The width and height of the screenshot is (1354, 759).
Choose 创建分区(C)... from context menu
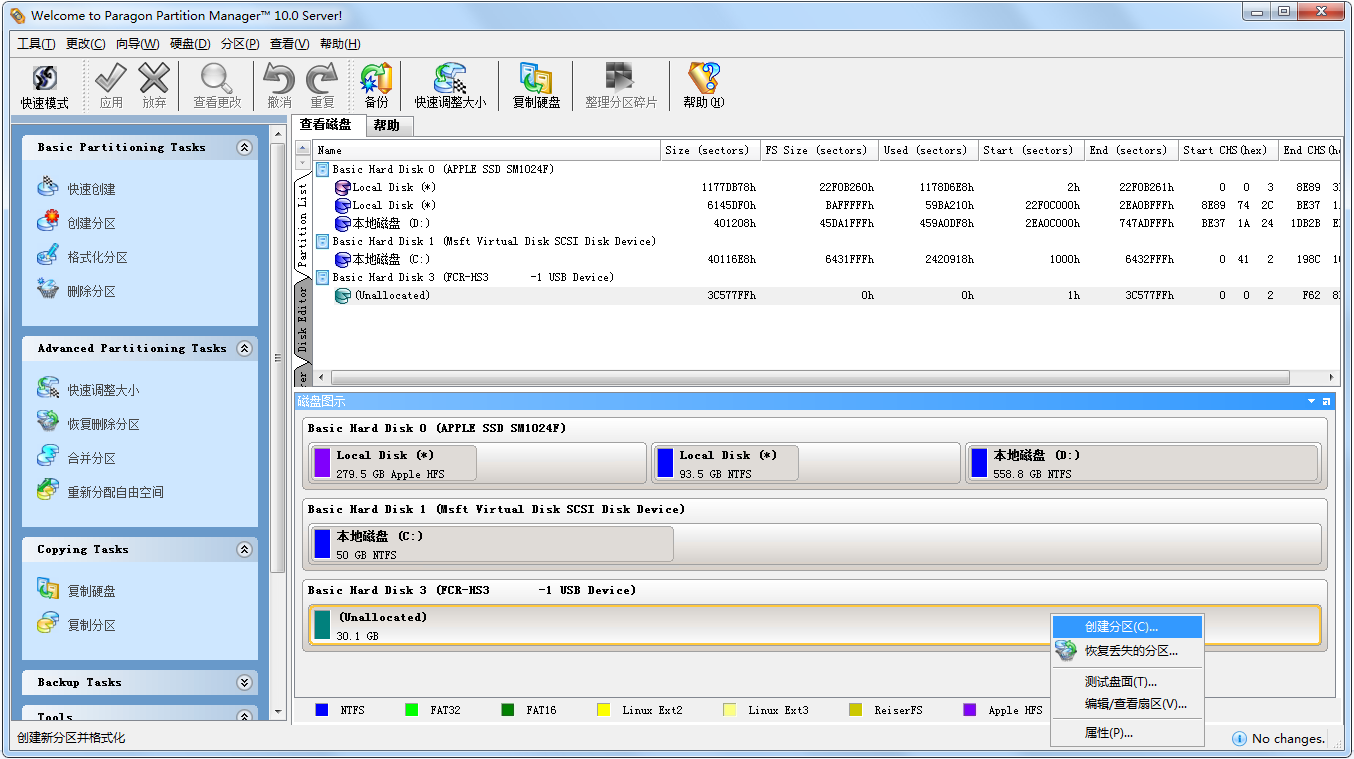[1127, 627]
